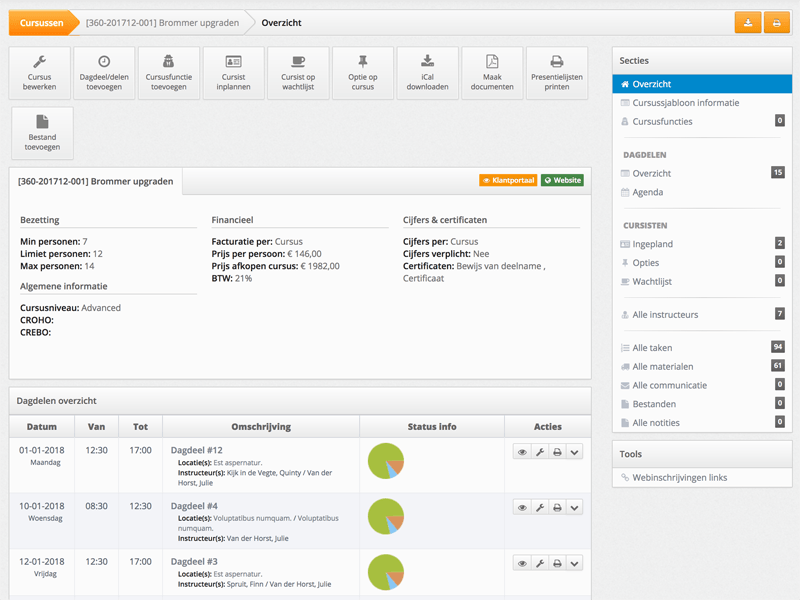Viewport: 800px width, 600px height.
Task: Click Cursist op wachtlijst button
Action: (x=298, y=73)
